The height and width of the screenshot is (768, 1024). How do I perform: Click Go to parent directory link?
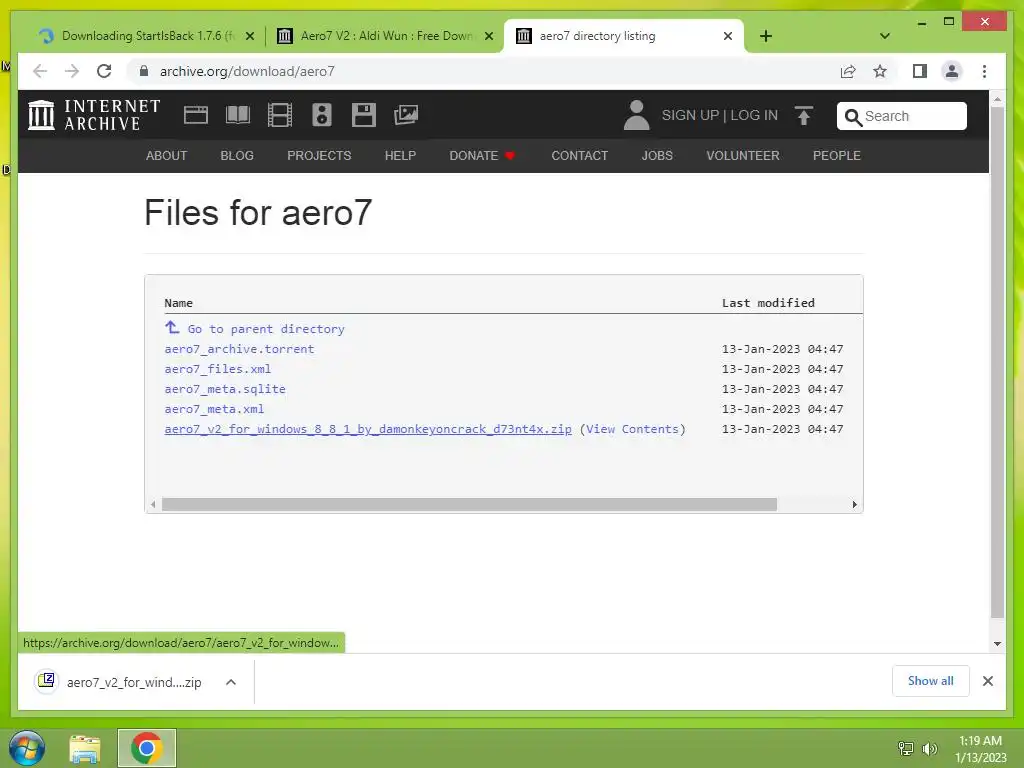click(266, 329)
